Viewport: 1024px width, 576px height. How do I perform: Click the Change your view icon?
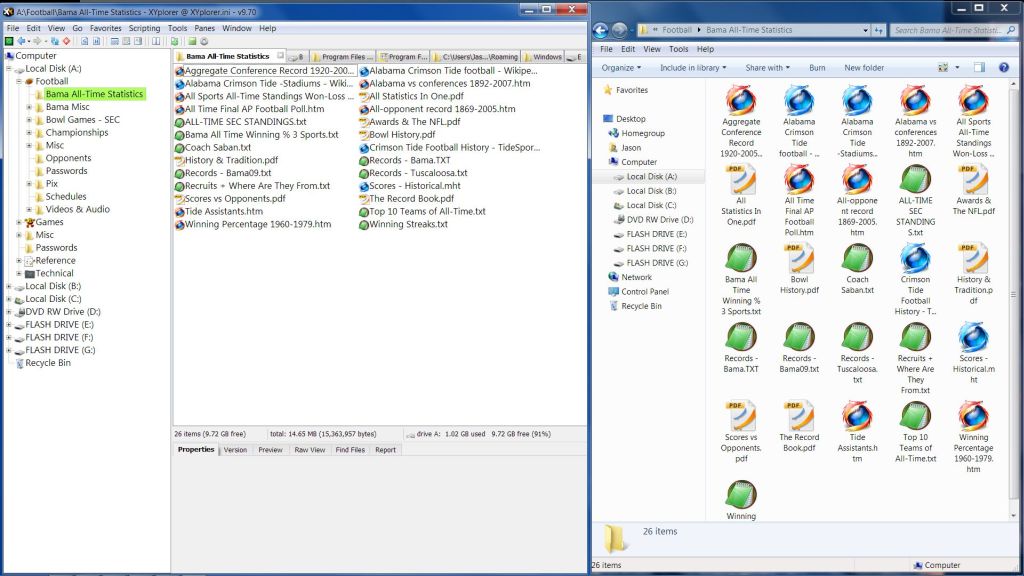tap(943, 68)
